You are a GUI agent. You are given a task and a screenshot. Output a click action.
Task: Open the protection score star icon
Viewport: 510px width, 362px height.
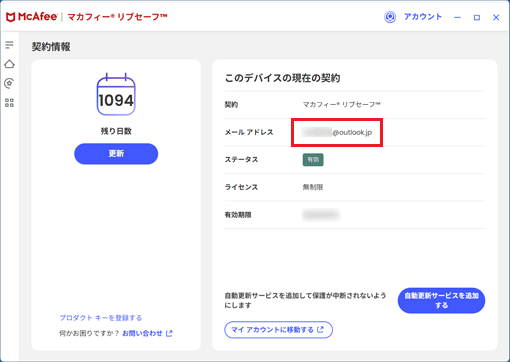pyautogui.click(x=9, y=83)
